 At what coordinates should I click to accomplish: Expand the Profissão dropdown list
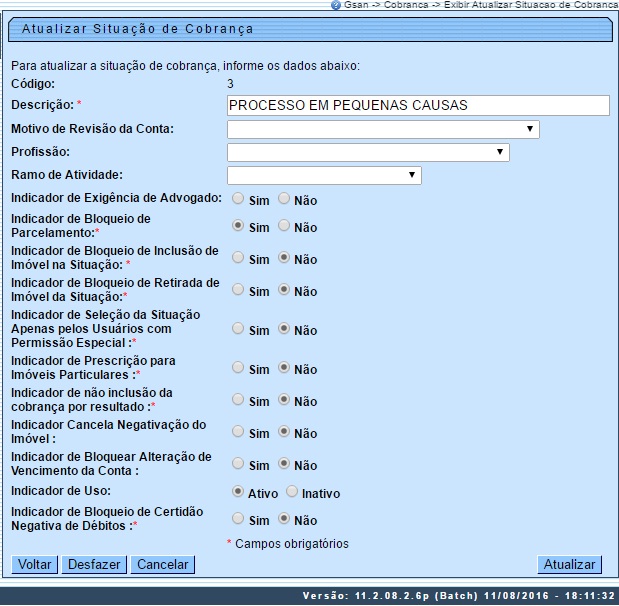[368, 152]
